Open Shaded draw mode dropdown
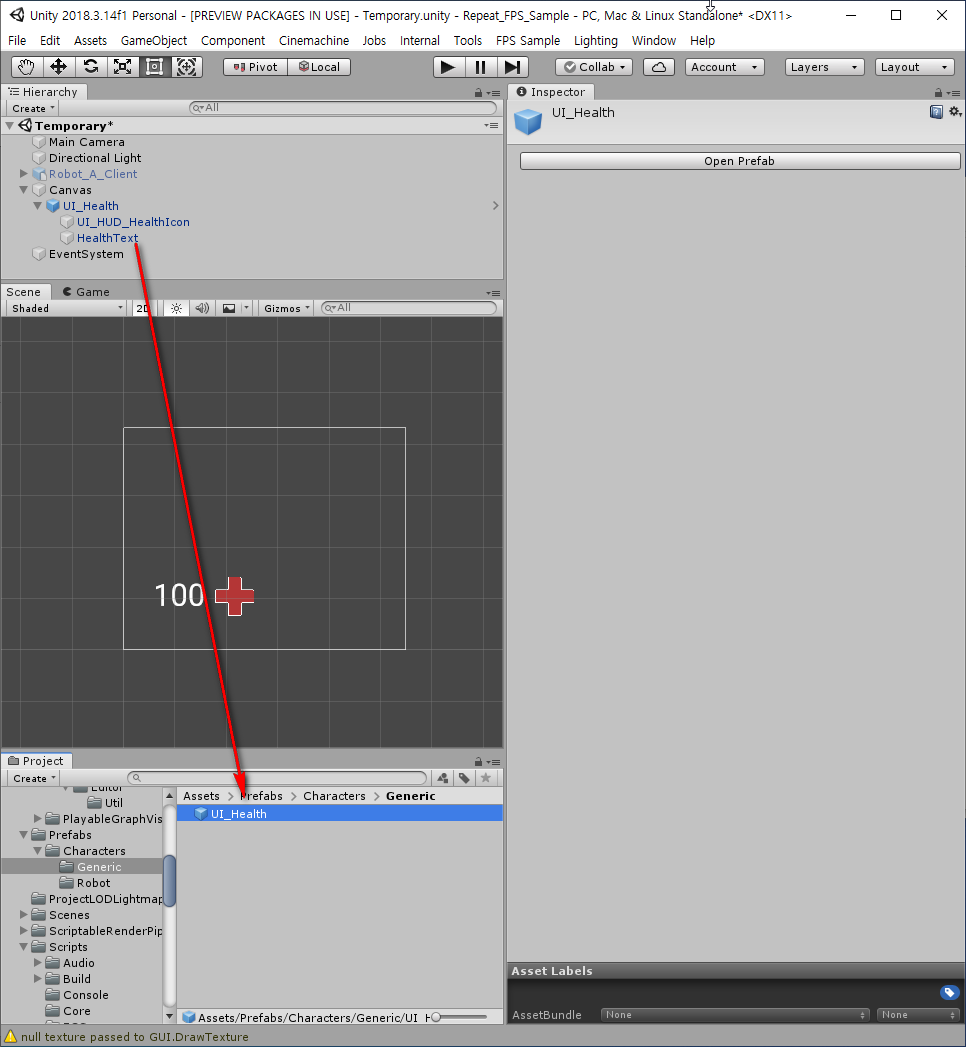966x1047 pixels. click(x=67, y=308)
